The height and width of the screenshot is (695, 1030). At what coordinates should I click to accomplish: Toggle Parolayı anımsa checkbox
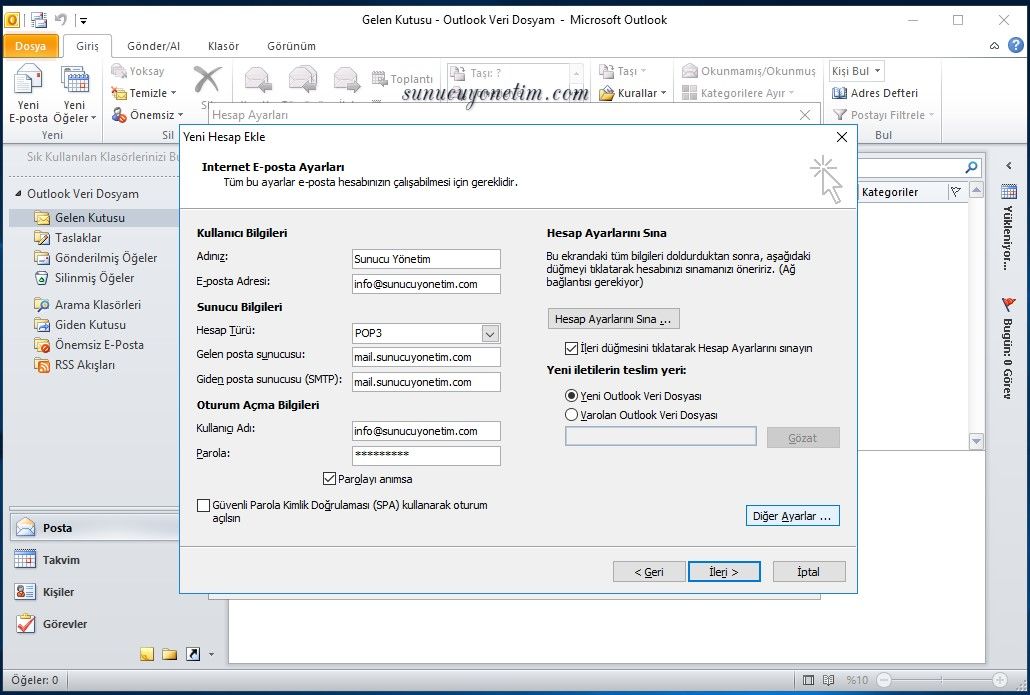[x=330, y=479]
